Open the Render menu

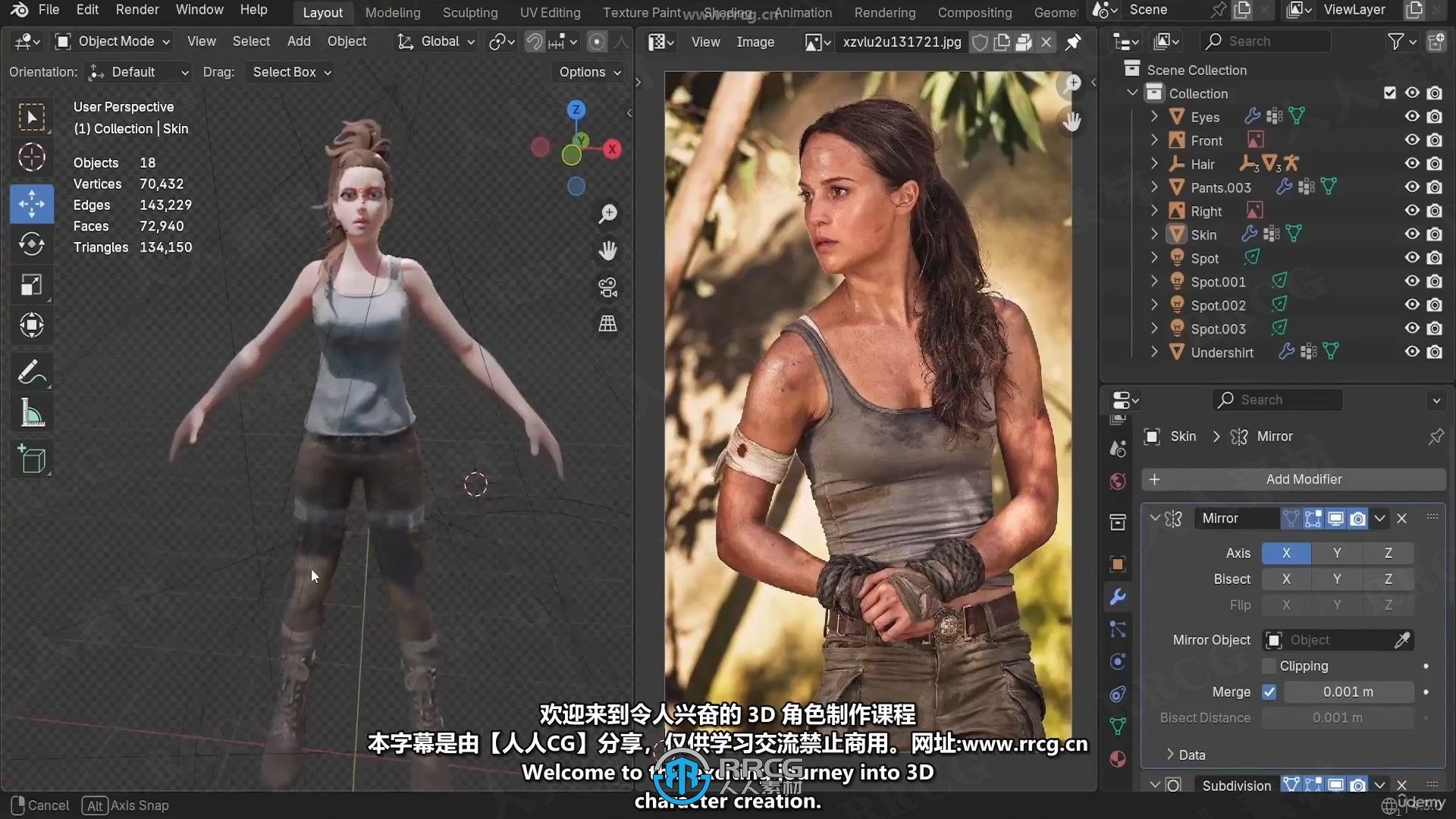point(137,10)
